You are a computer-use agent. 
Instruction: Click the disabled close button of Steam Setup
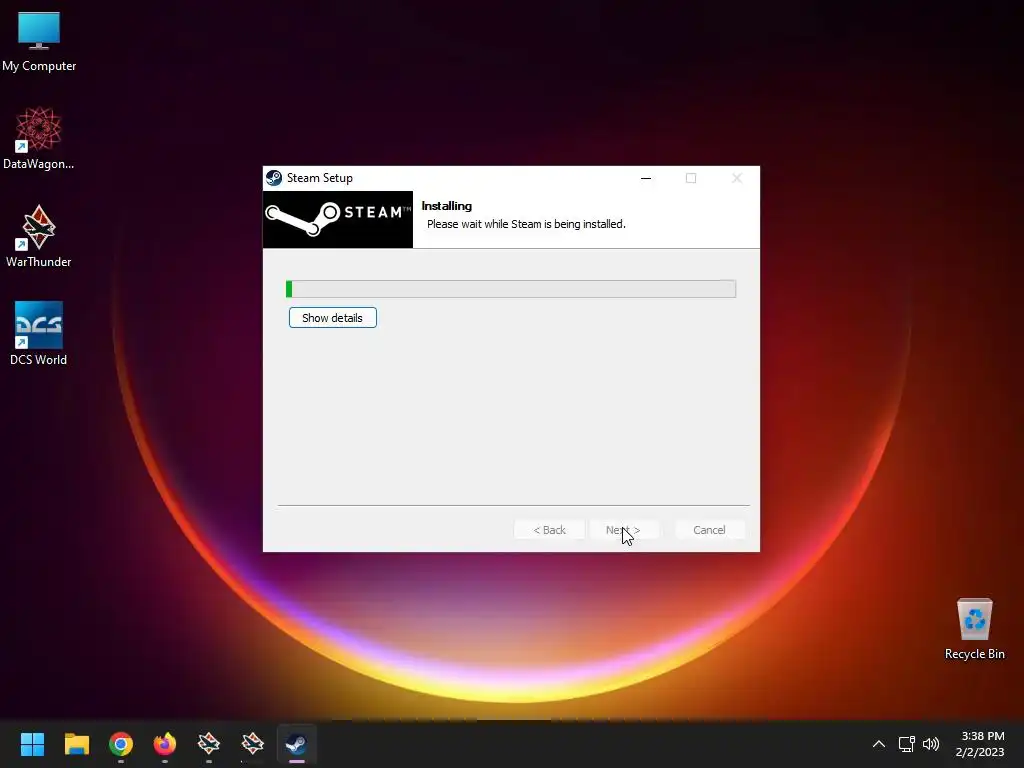click(x=737, y=178)
